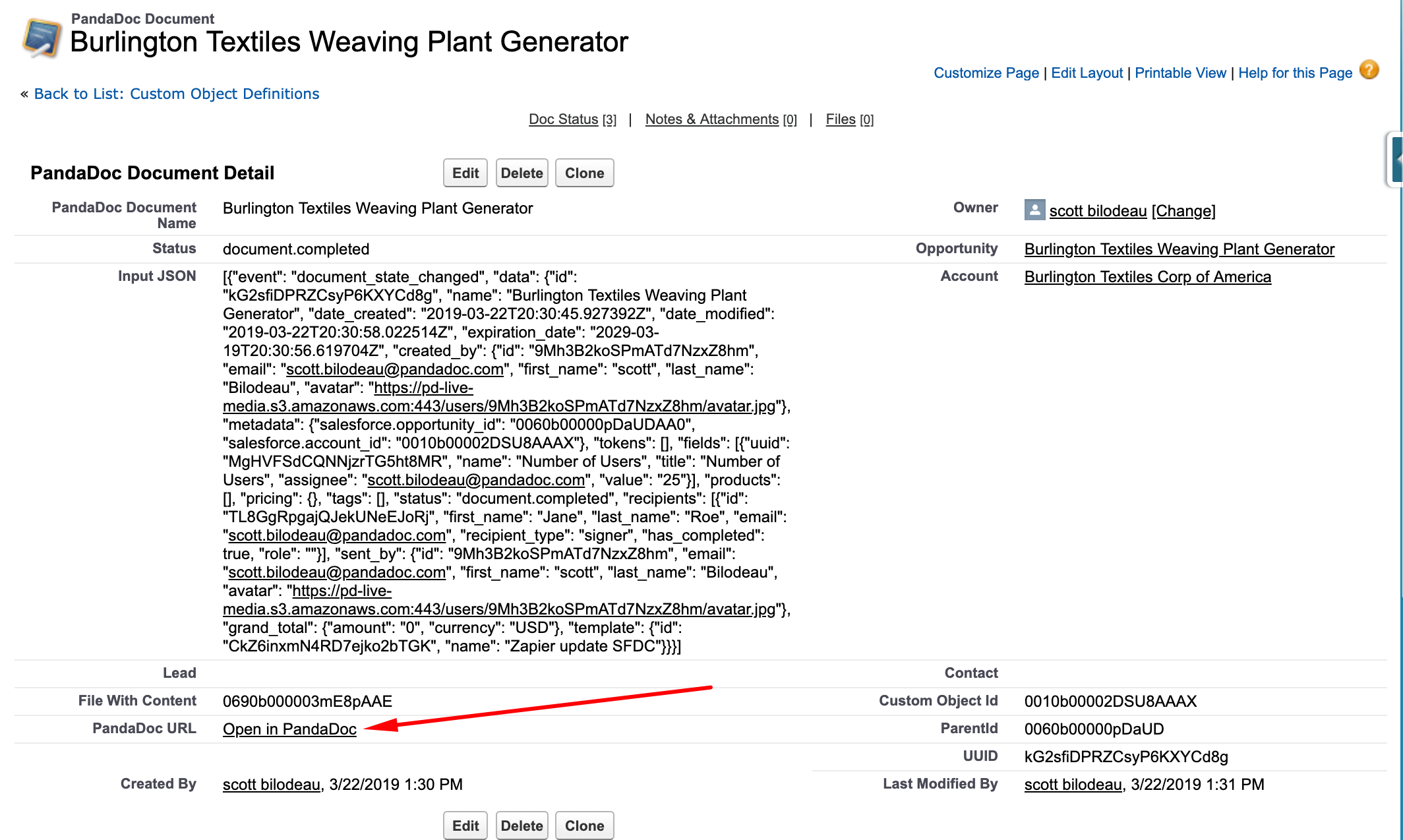Jump to Notes & Attachments section
Image resolution: width=1403 pixels, height=840 pixels.
(x=711, y=119)
